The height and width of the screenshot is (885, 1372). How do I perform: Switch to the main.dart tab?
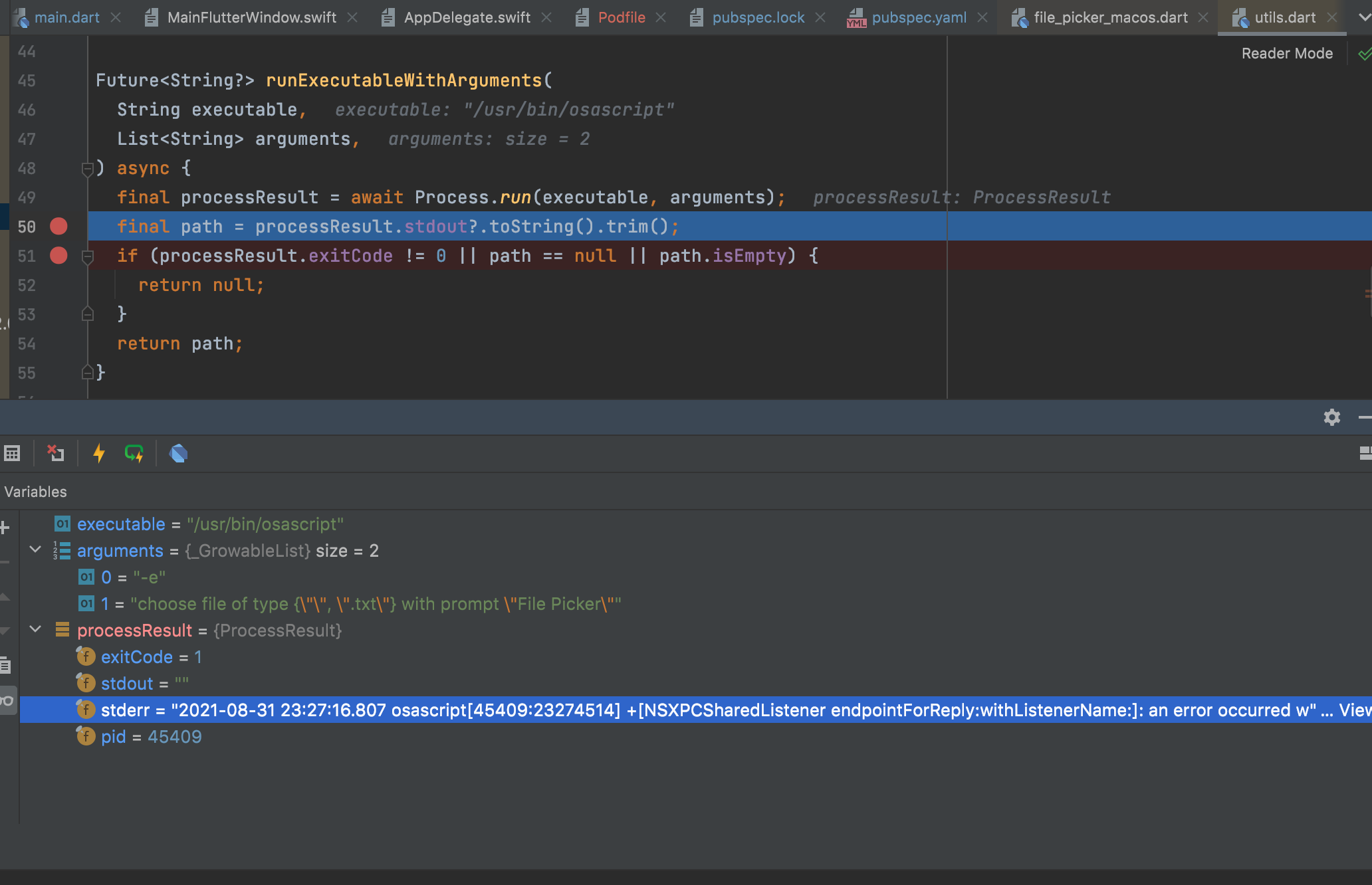tap(66, 17)
